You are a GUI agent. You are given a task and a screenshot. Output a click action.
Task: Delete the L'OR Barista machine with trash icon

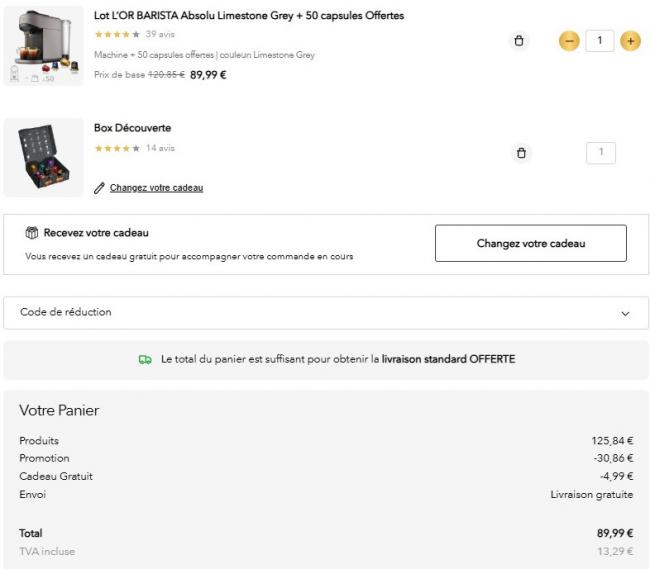[518, 41]
